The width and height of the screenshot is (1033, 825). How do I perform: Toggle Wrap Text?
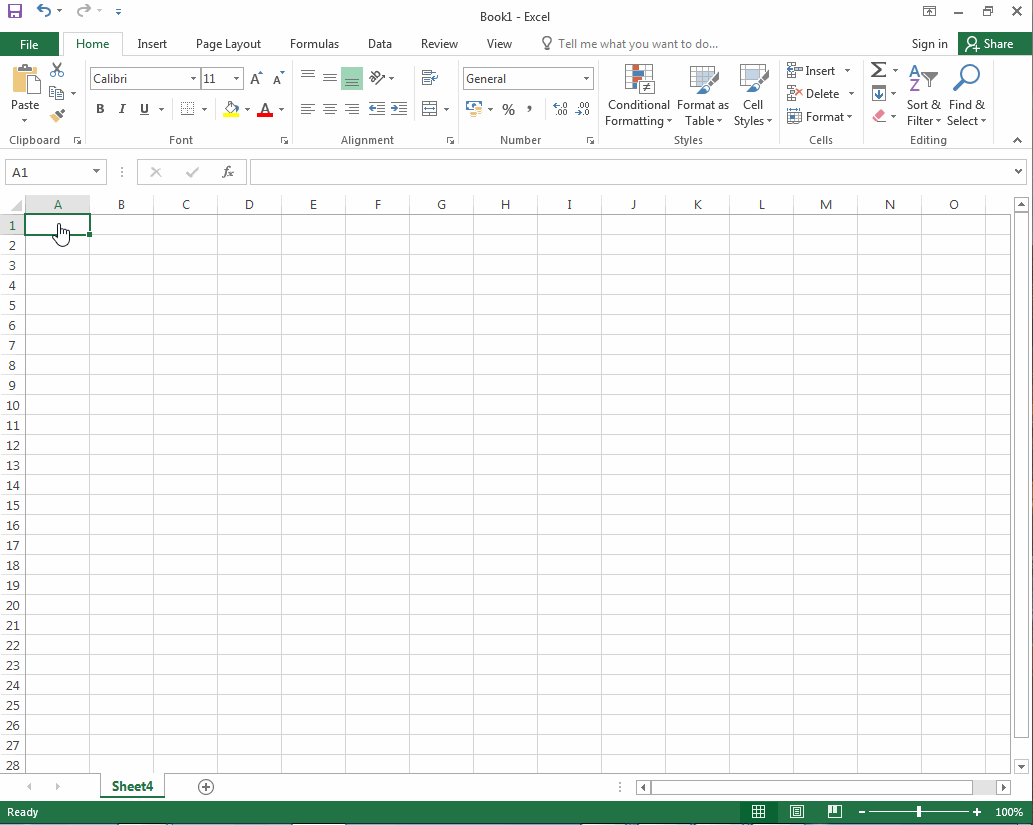coord(430,78)
